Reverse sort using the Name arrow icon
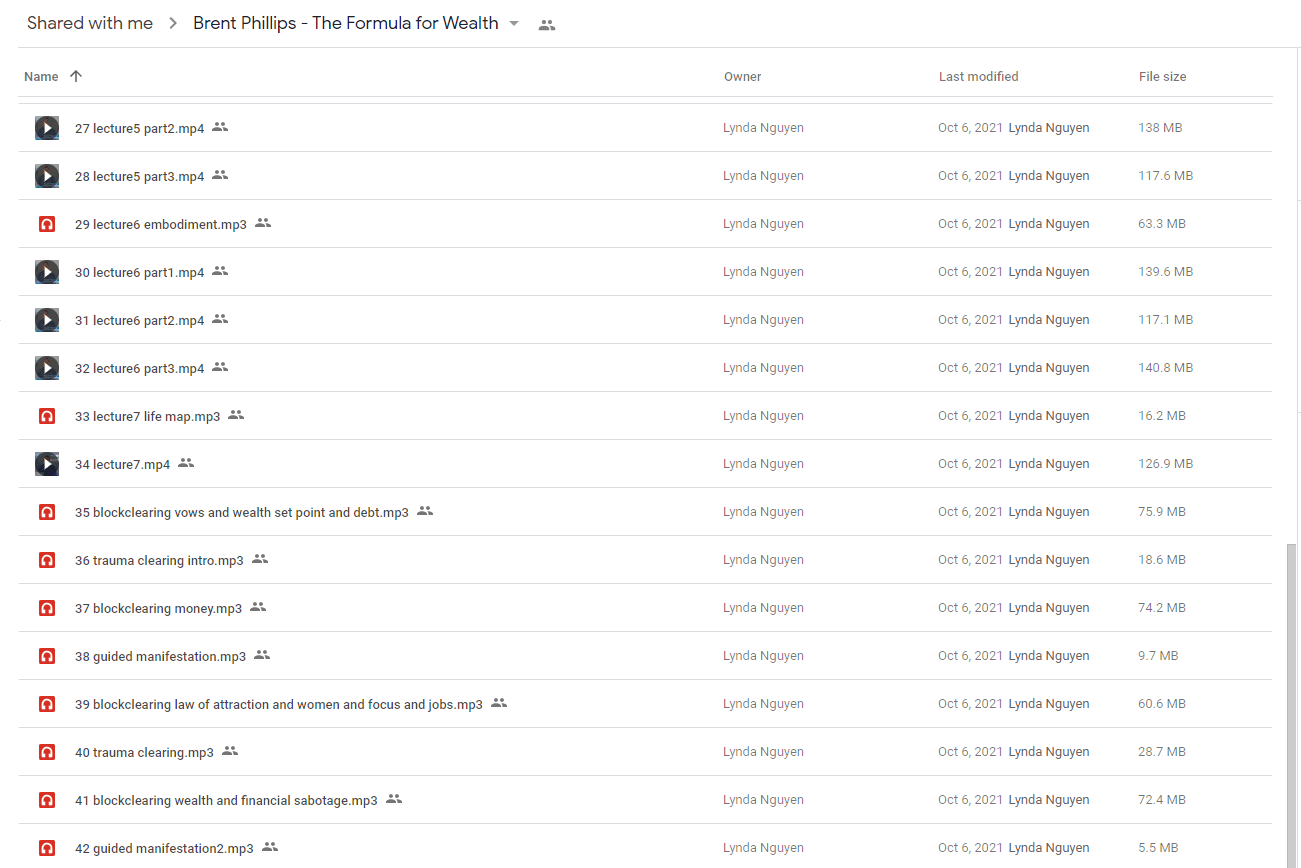 click(76, 76)
